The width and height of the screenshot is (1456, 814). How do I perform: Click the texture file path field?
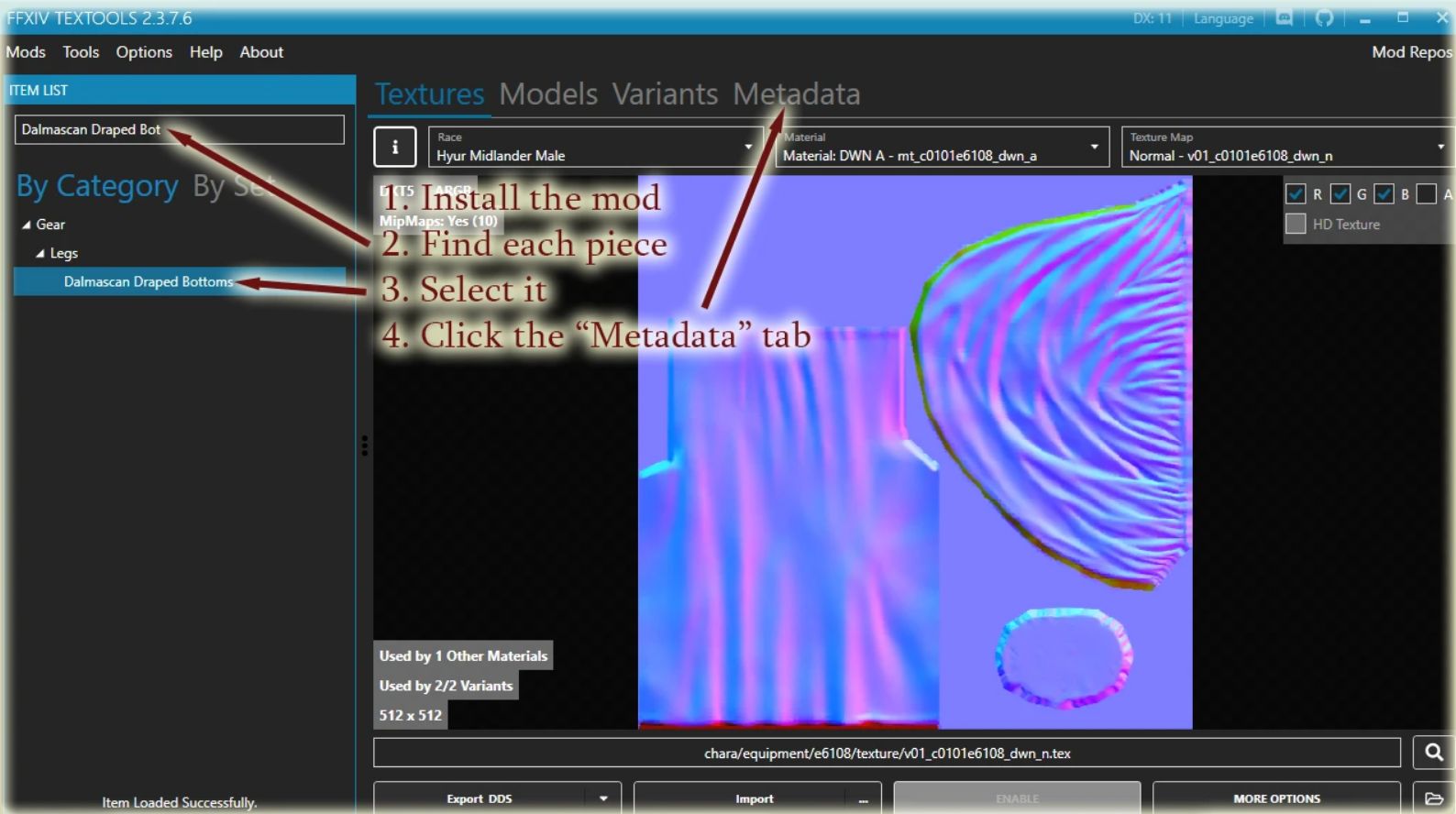pyautogui.click(x=887, y=753)
